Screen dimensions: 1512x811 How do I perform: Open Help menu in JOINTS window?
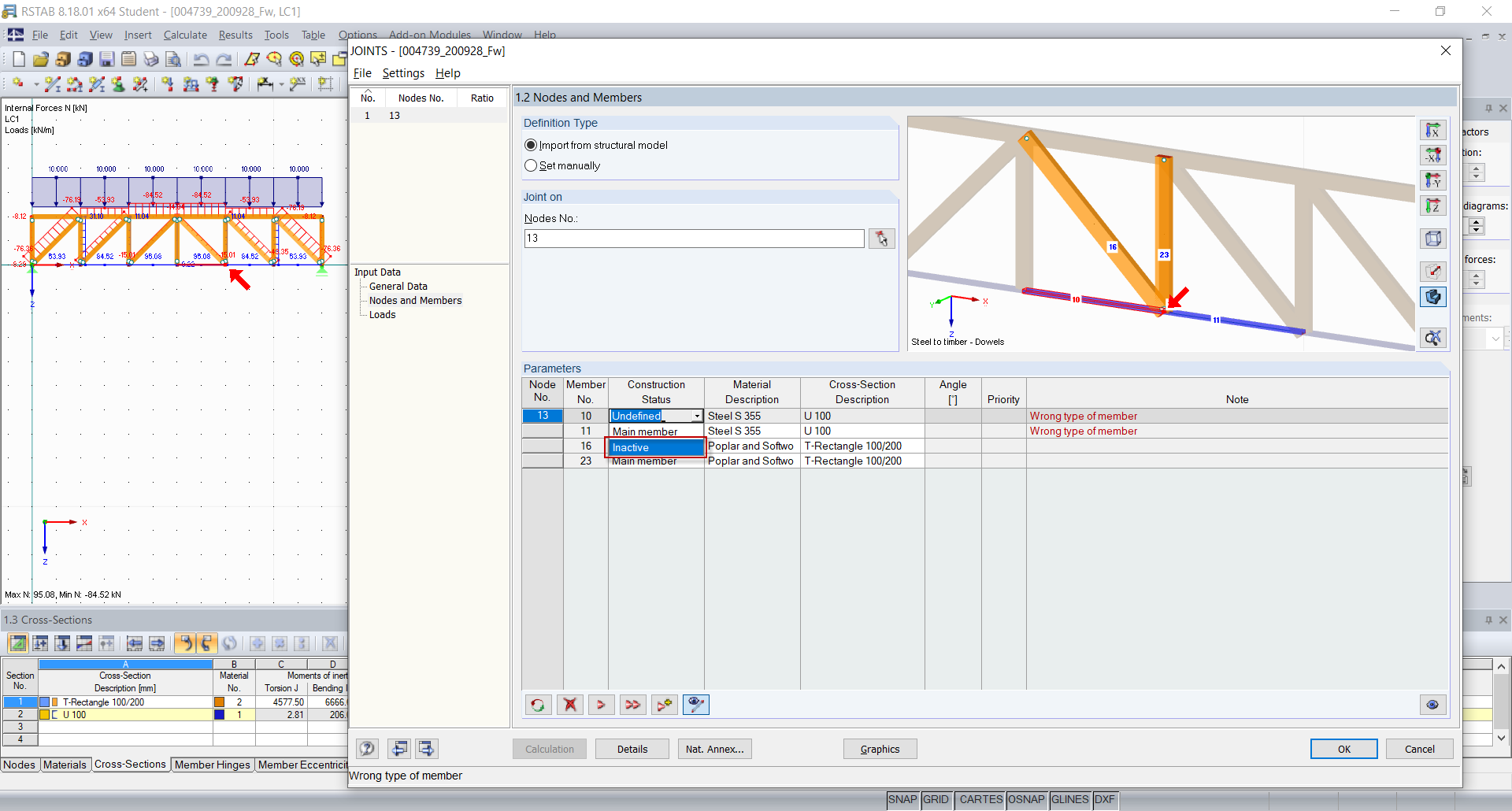[x=448, y=73]
